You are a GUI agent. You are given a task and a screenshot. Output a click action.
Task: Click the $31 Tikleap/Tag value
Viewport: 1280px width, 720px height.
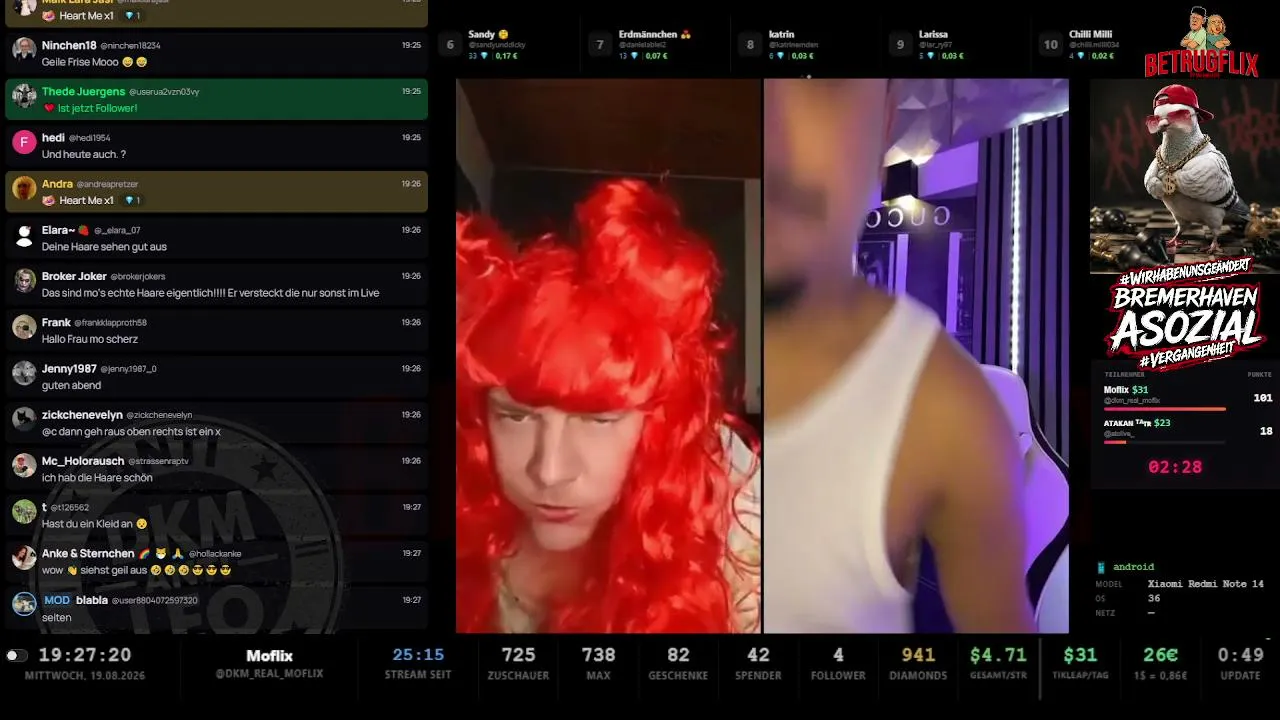1080,655
